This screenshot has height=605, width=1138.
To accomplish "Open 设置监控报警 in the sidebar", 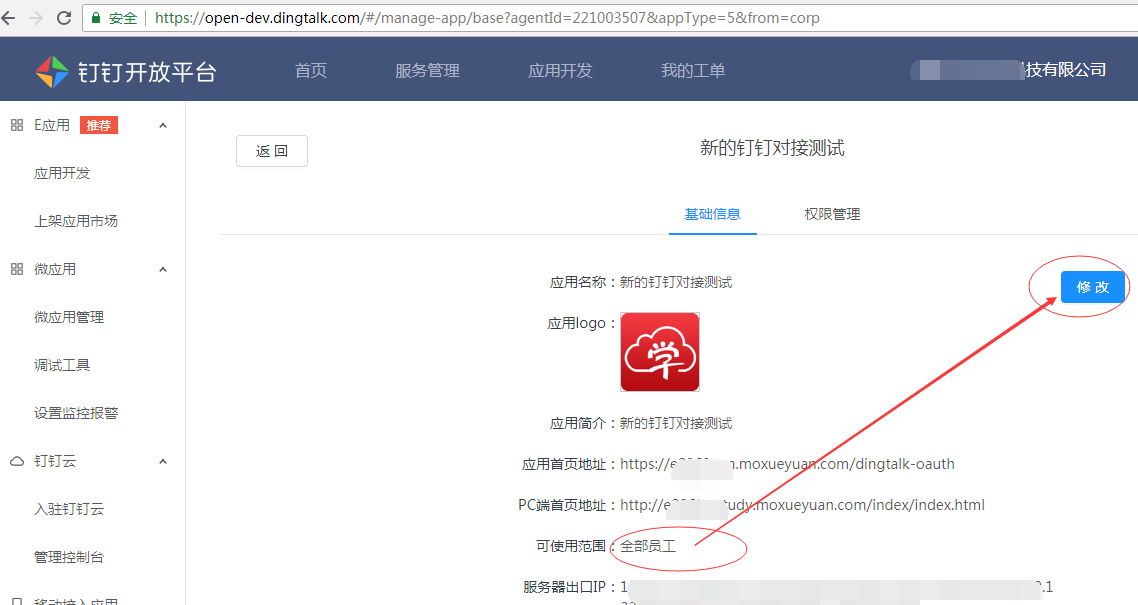I will (x=76, y=413).
